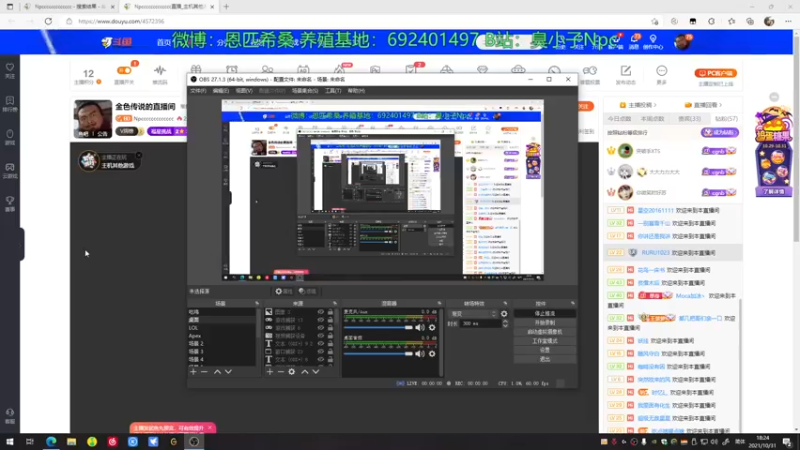Image resolution: width=800 pixels, height=450 pixels.
Task: Open Microsoft Edge from the taskbar
Action: [51, 442]
